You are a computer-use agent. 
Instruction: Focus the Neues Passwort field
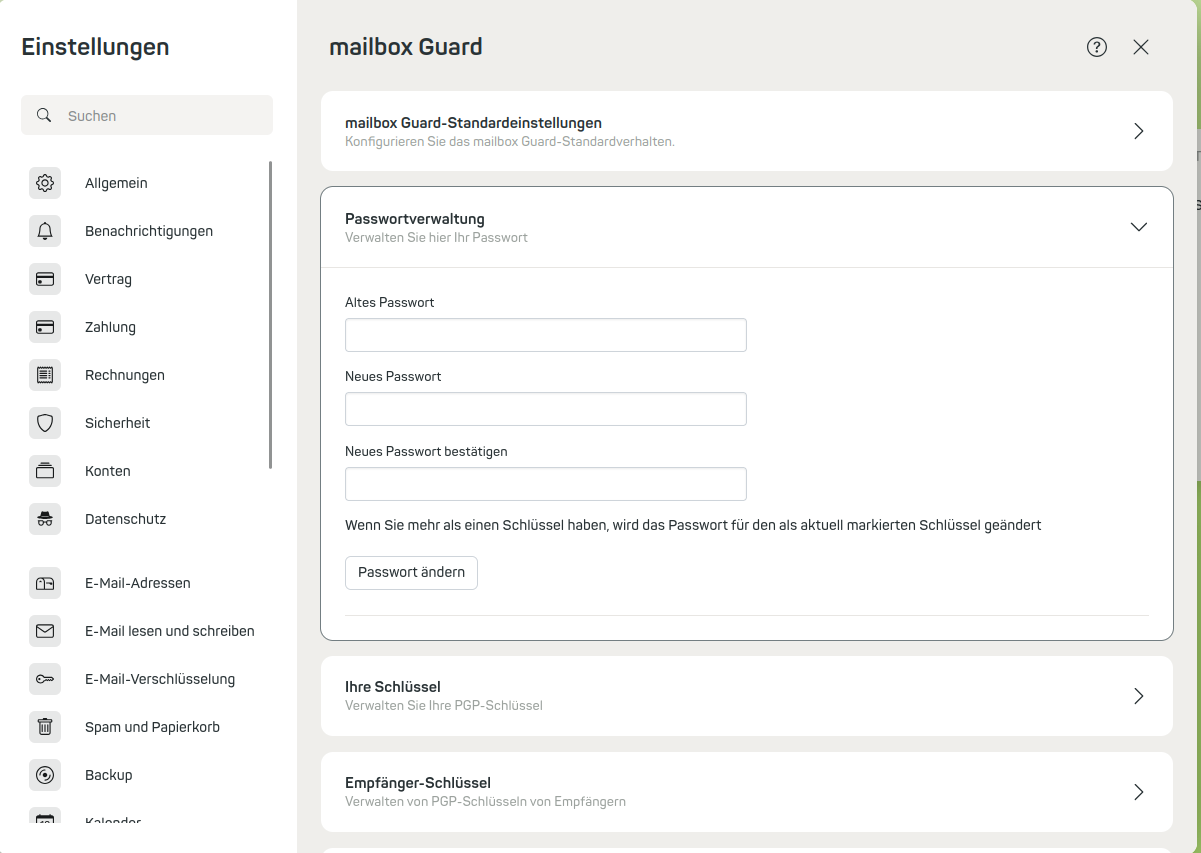coord(546,409)
